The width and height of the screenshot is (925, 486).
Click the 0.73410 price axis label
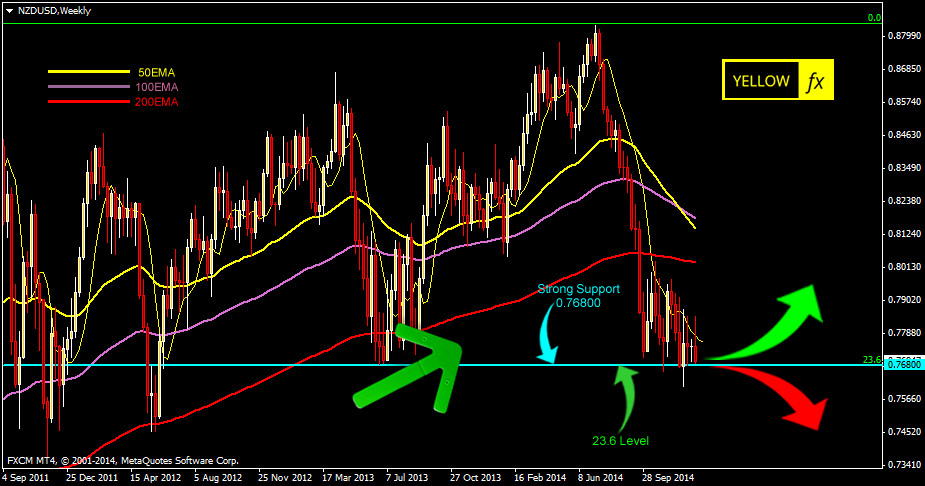[904, 465]
